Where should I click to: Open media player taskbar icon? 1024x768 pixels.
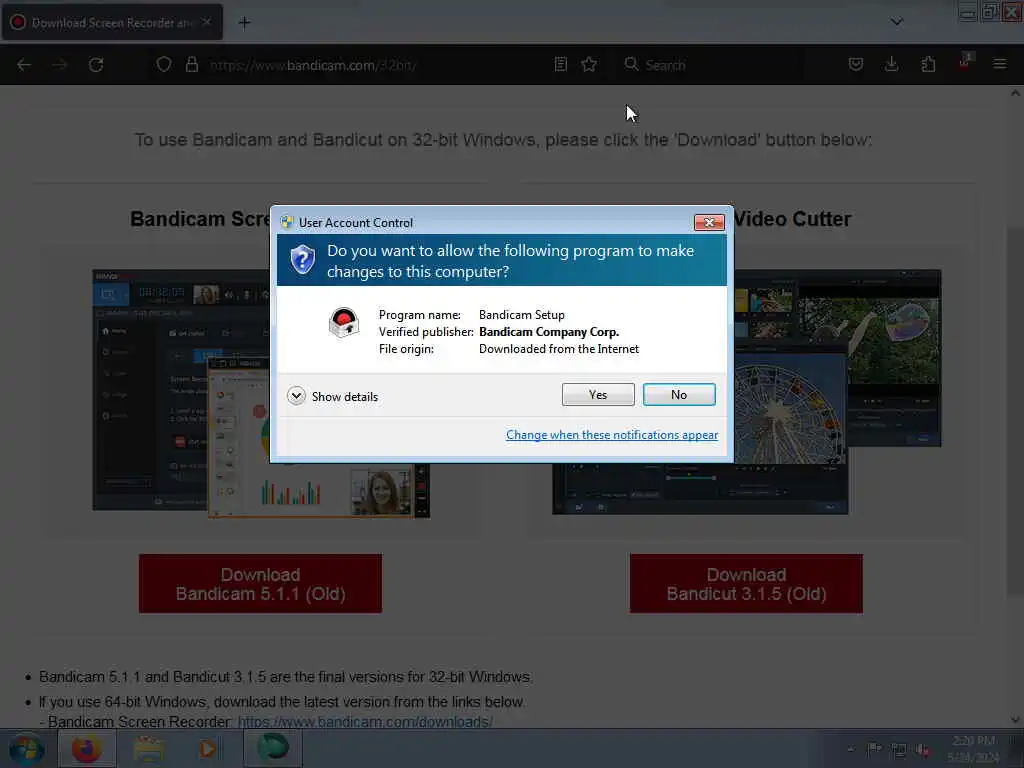point(208,748)
